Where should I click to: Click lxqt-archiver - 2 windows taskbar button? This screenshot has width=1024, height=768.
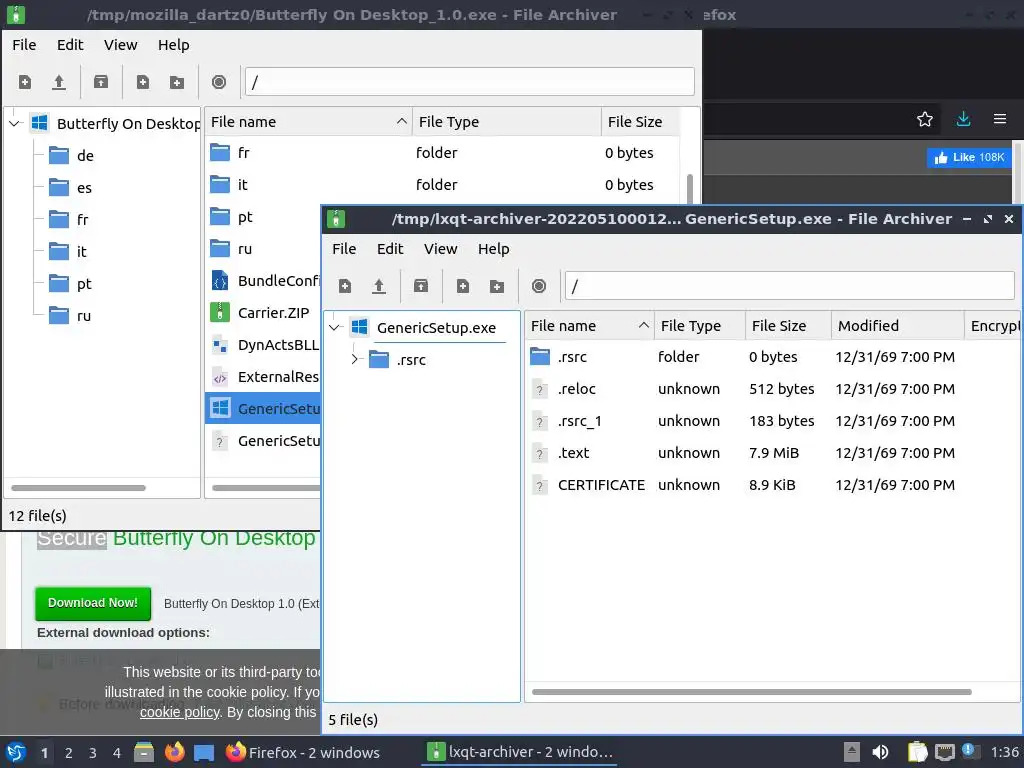click(520, 752)
